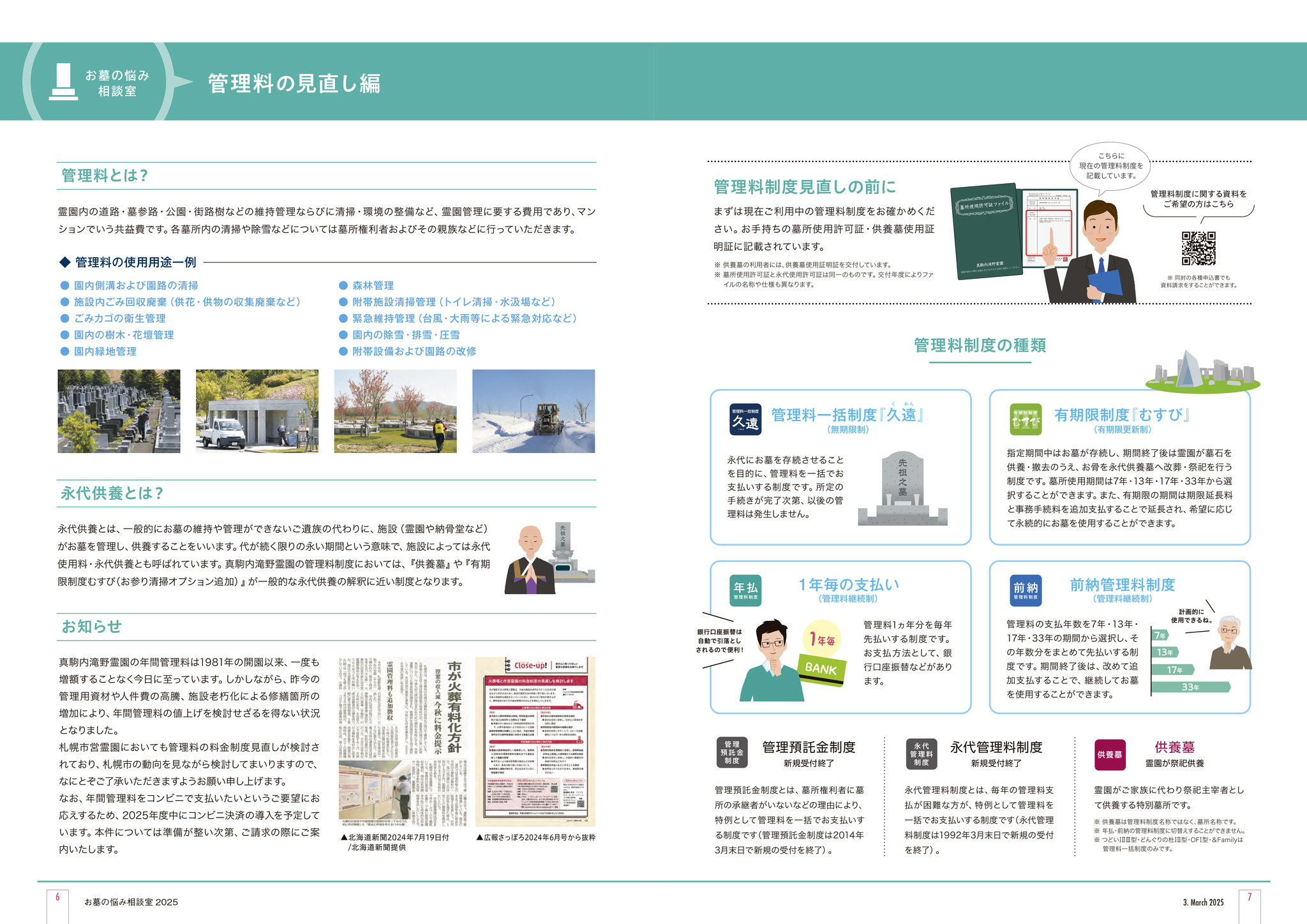The width and height of the screenshot is (1307, 924).
Task: Click the 3. March 2025 footer date
Action: click(1203, 902)
